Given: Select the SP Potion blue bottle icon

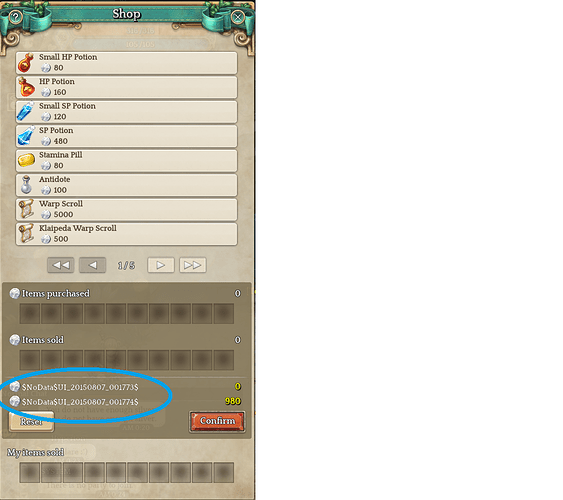Looking at the screenshot, I should pyautogui.click(x=26, y=136).
